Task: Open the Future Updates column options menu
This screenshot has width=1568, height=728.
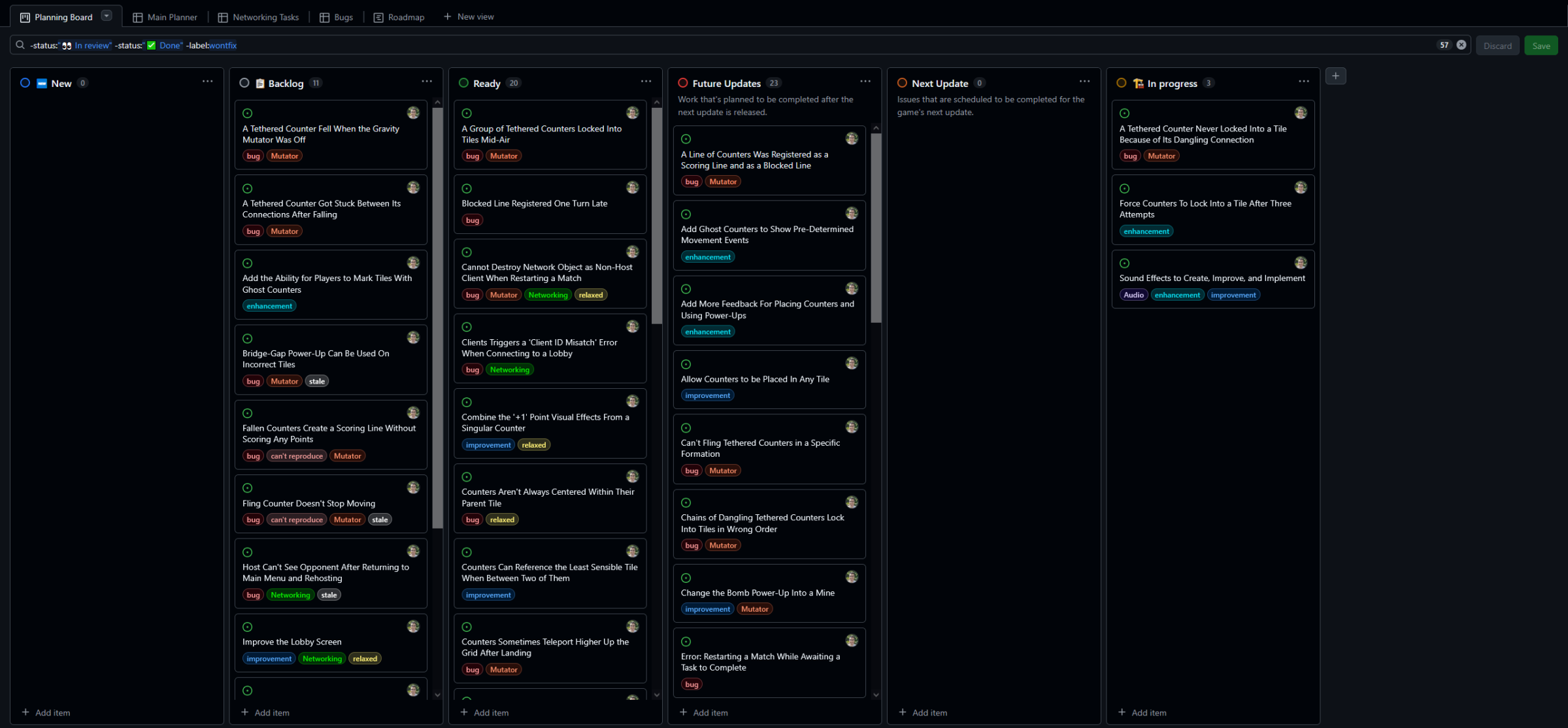Action: 865,81
